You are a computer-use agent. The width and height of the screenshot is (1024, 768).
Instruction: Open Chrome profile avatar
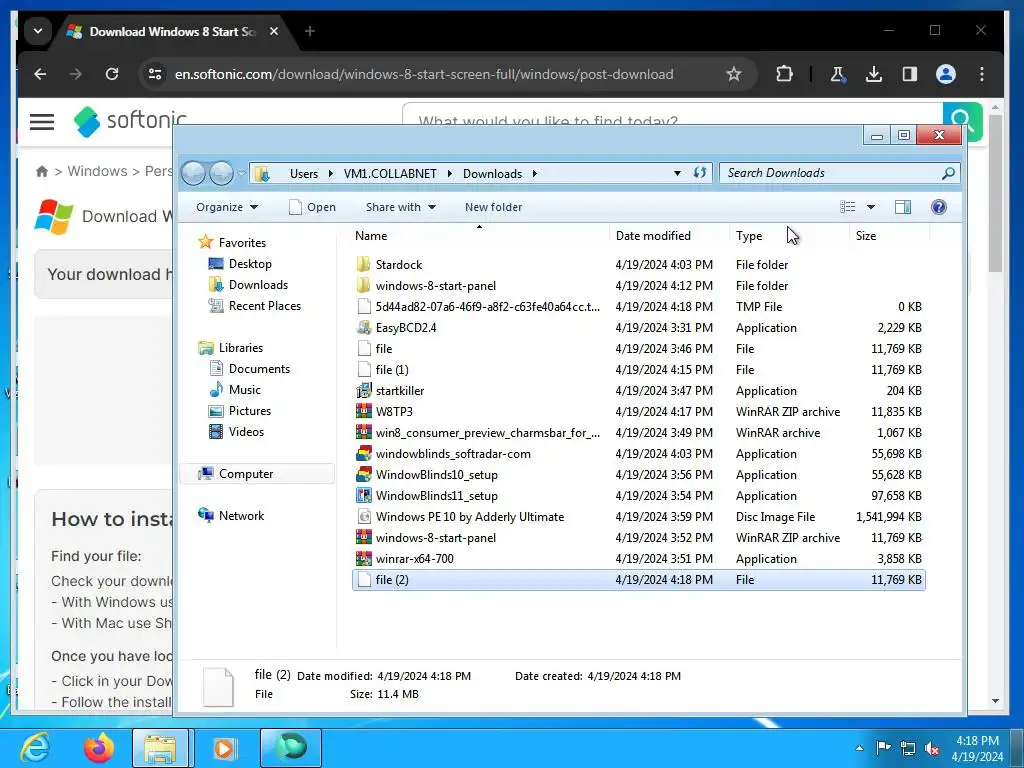(x=946, y=74)
